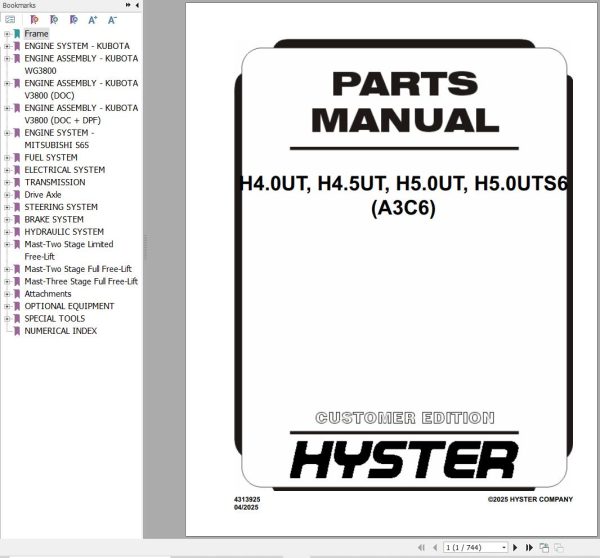Click the bookmark icon beside Attachments

(x=17, y=294)
